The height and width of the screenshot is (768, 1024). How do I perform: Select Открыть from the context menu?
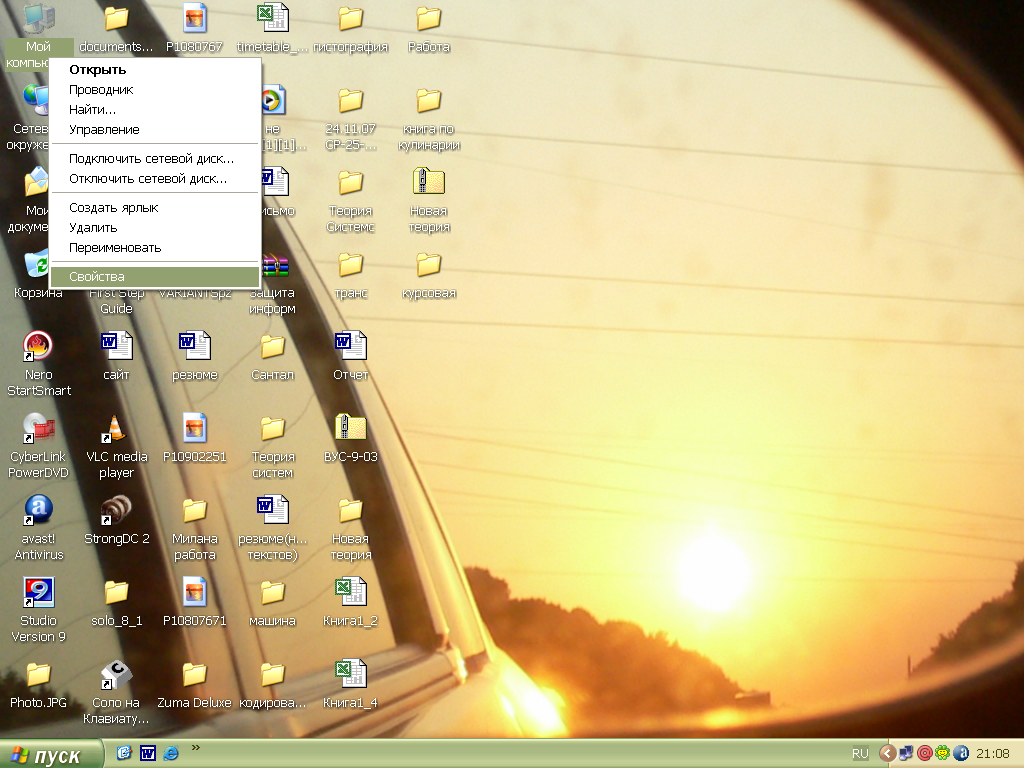[155, 70]
